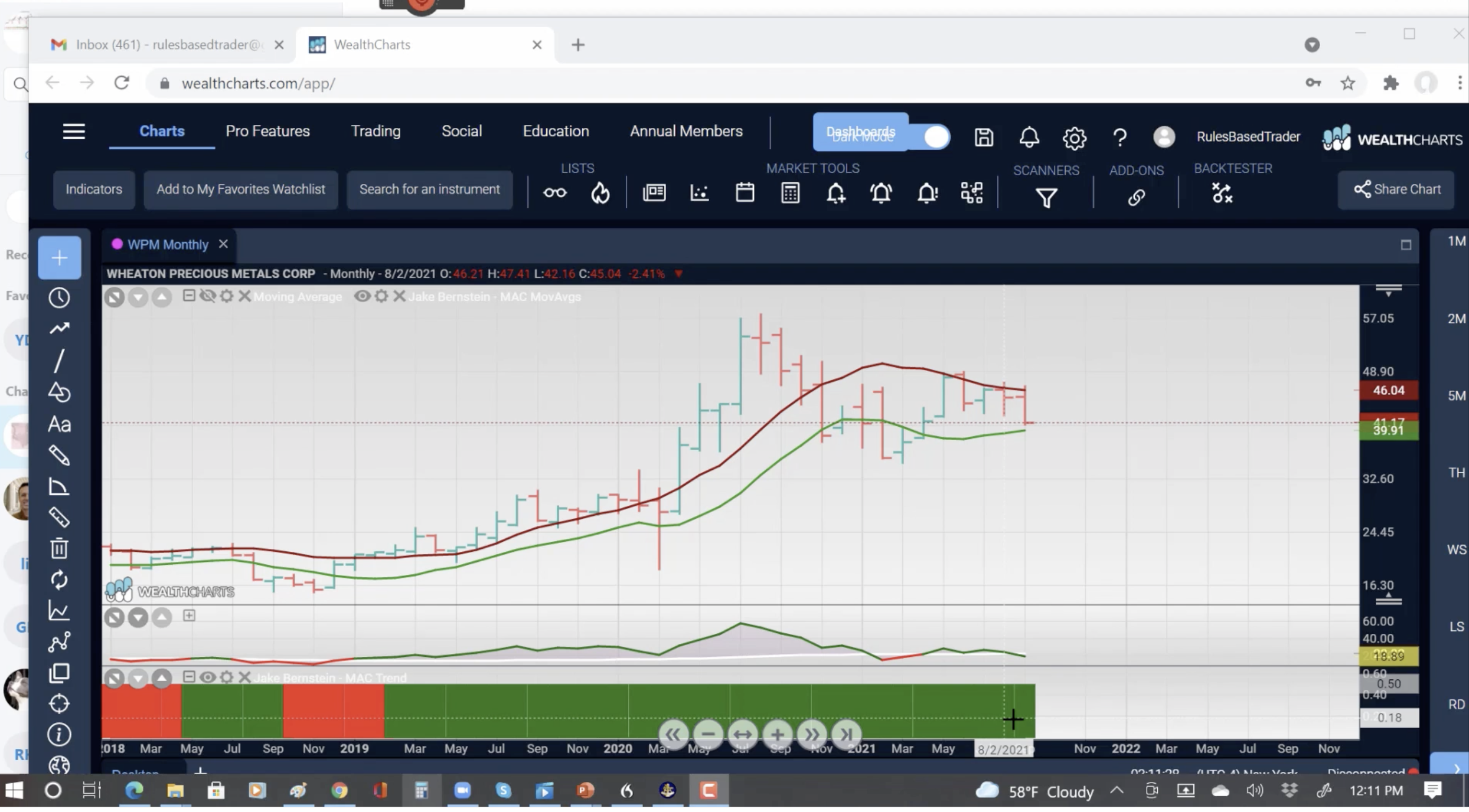Hide the MAC Trend indicator eye
This screenshot has height=812, width=1469.
coord(207,677)
